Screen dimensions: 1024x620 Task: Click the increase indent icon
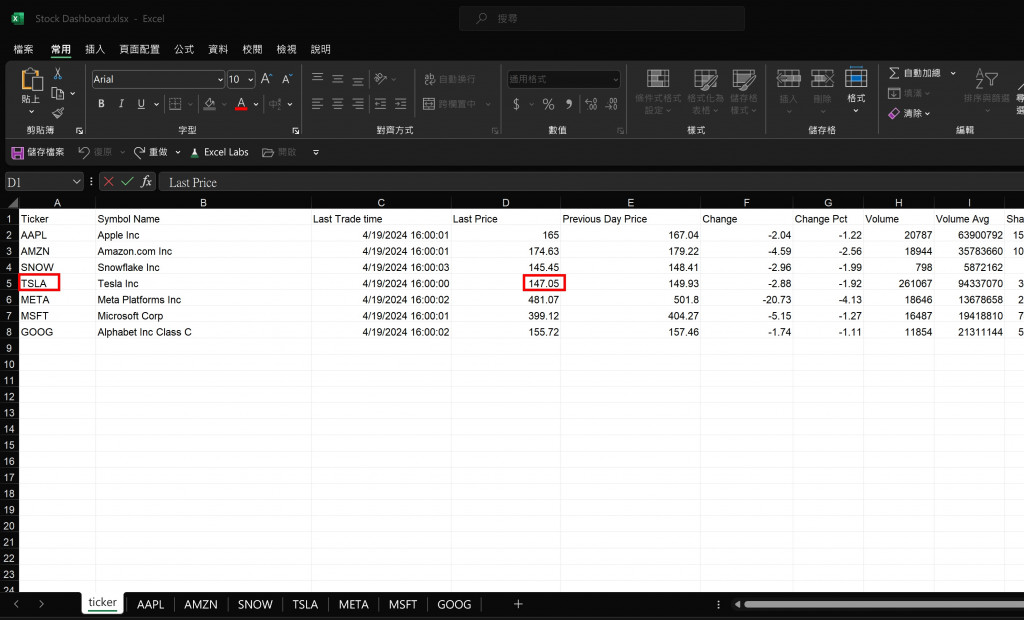point(401,104)
